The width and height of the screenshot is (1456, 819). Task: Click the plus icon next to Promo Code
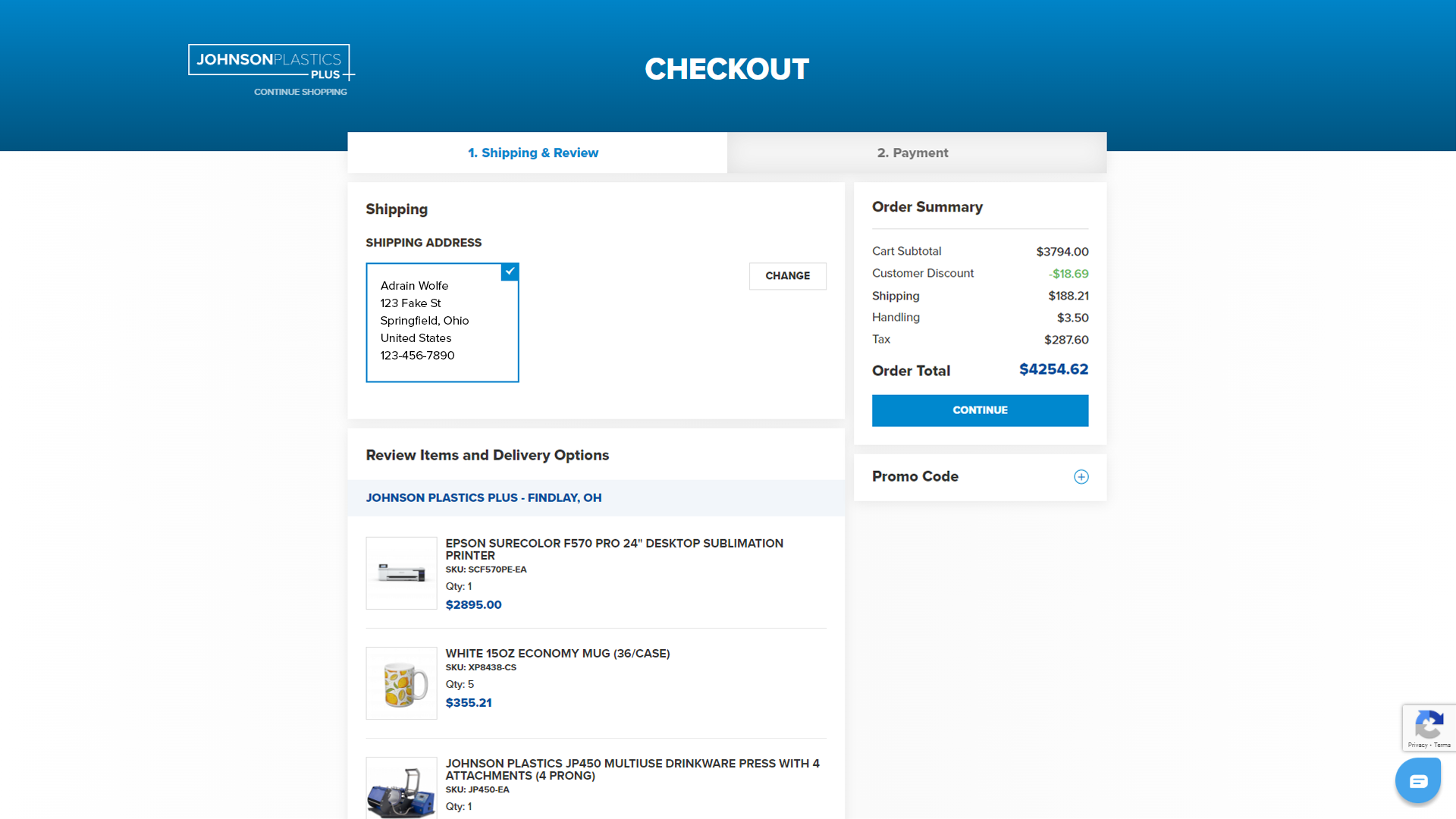(x=1081, y=476)
